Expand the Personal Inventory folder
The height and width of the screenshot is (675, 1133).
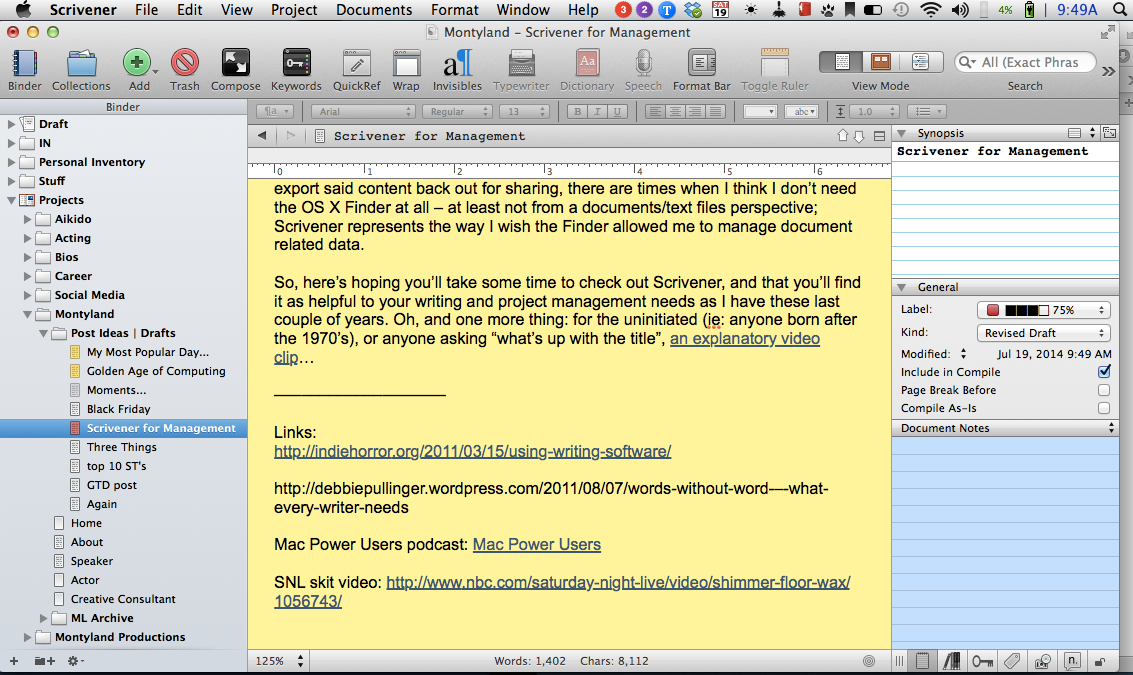[x=11, y=162]
